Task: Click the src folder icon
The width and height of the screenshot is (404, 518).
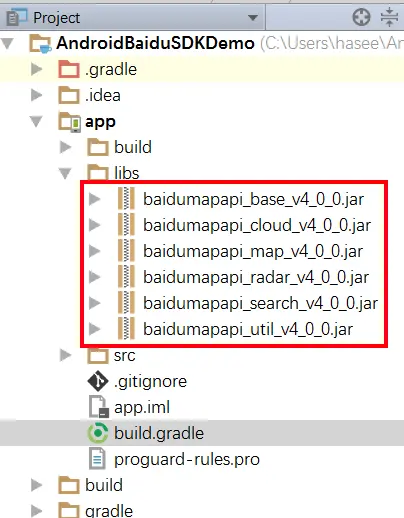Action: click(x=98, y=356)
